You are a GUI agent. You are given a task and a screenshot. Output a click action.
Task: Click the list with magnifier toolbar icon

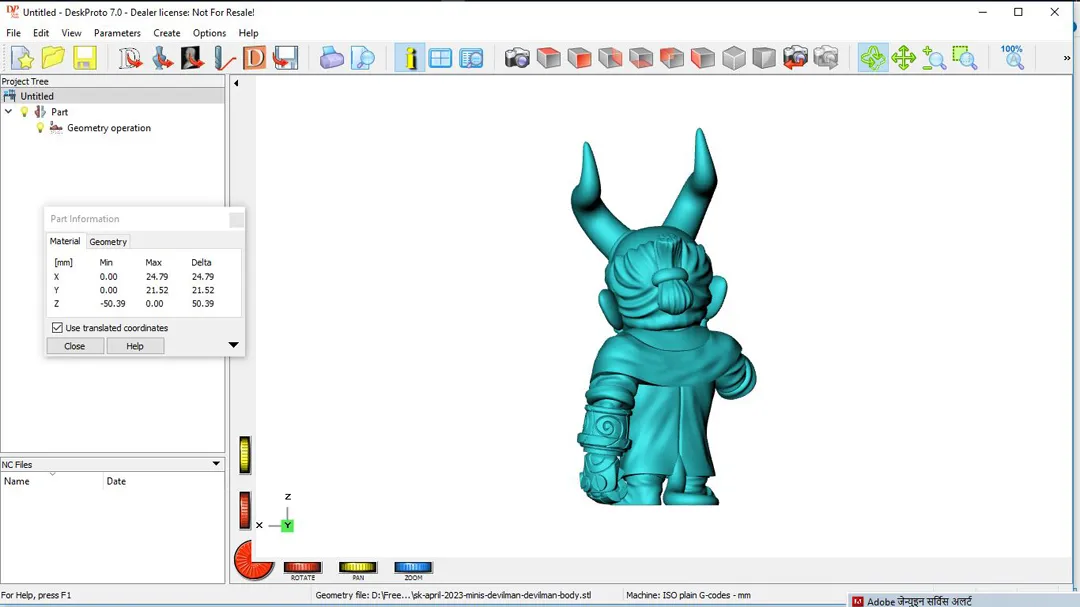(472, 58)
